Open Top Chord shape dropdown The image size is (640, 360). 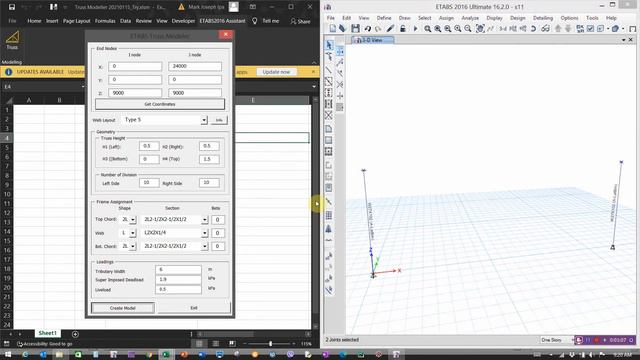(x=133, y=220)
